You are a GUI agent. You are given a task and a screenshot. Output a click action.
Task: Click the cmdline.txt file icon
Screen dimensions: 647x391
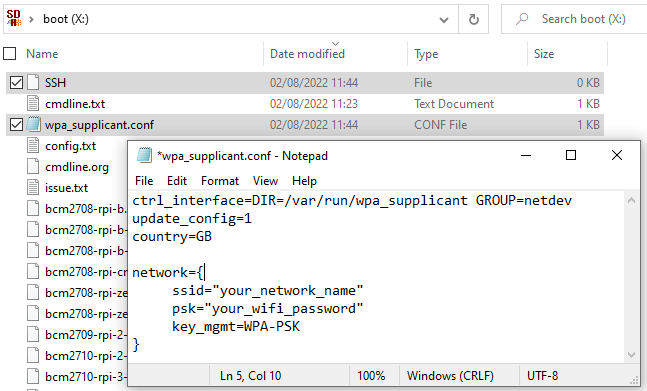(x=33, y=104)
